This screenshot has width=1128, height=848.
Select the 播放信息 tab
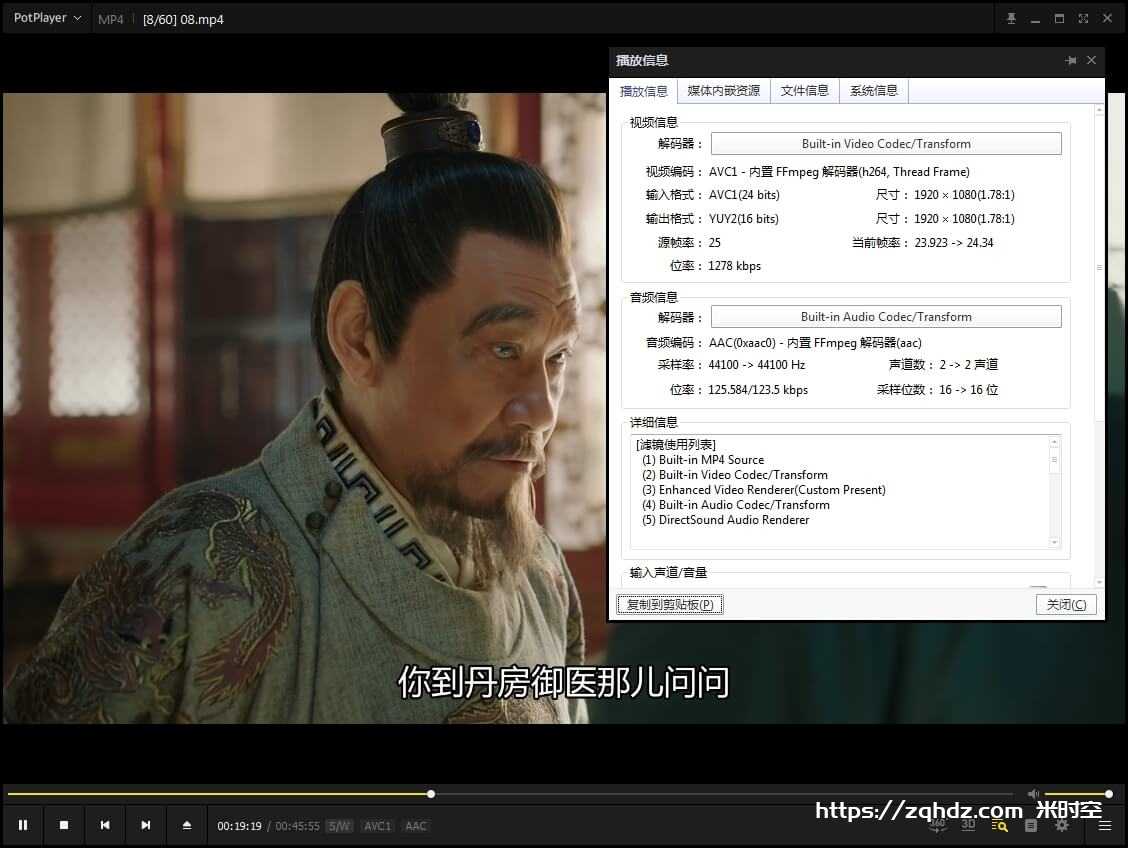644,91
